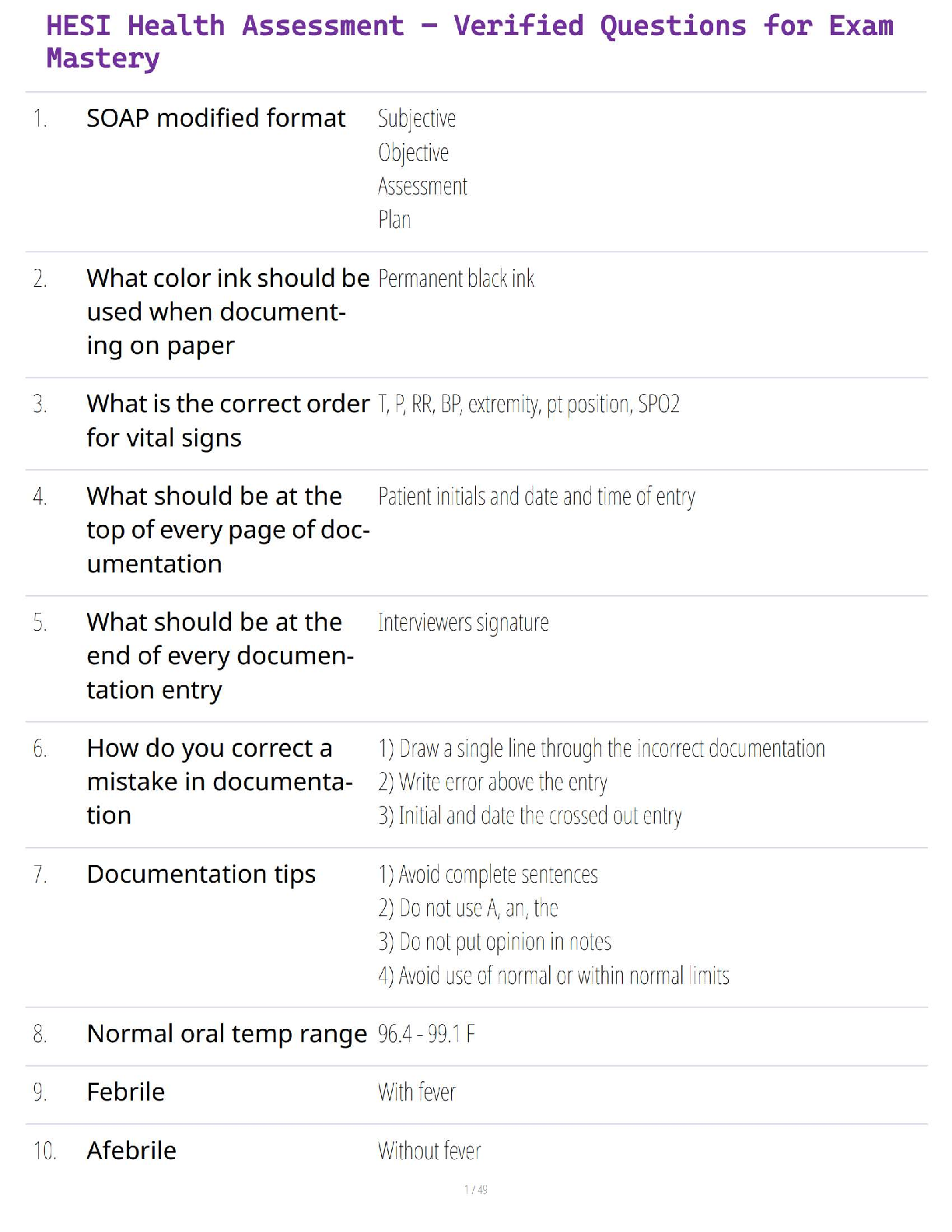The width and height of the screenshot is (952, 1232).
Task: Click the "Interviewers signature" answer
Action: (x=463, y=622)
